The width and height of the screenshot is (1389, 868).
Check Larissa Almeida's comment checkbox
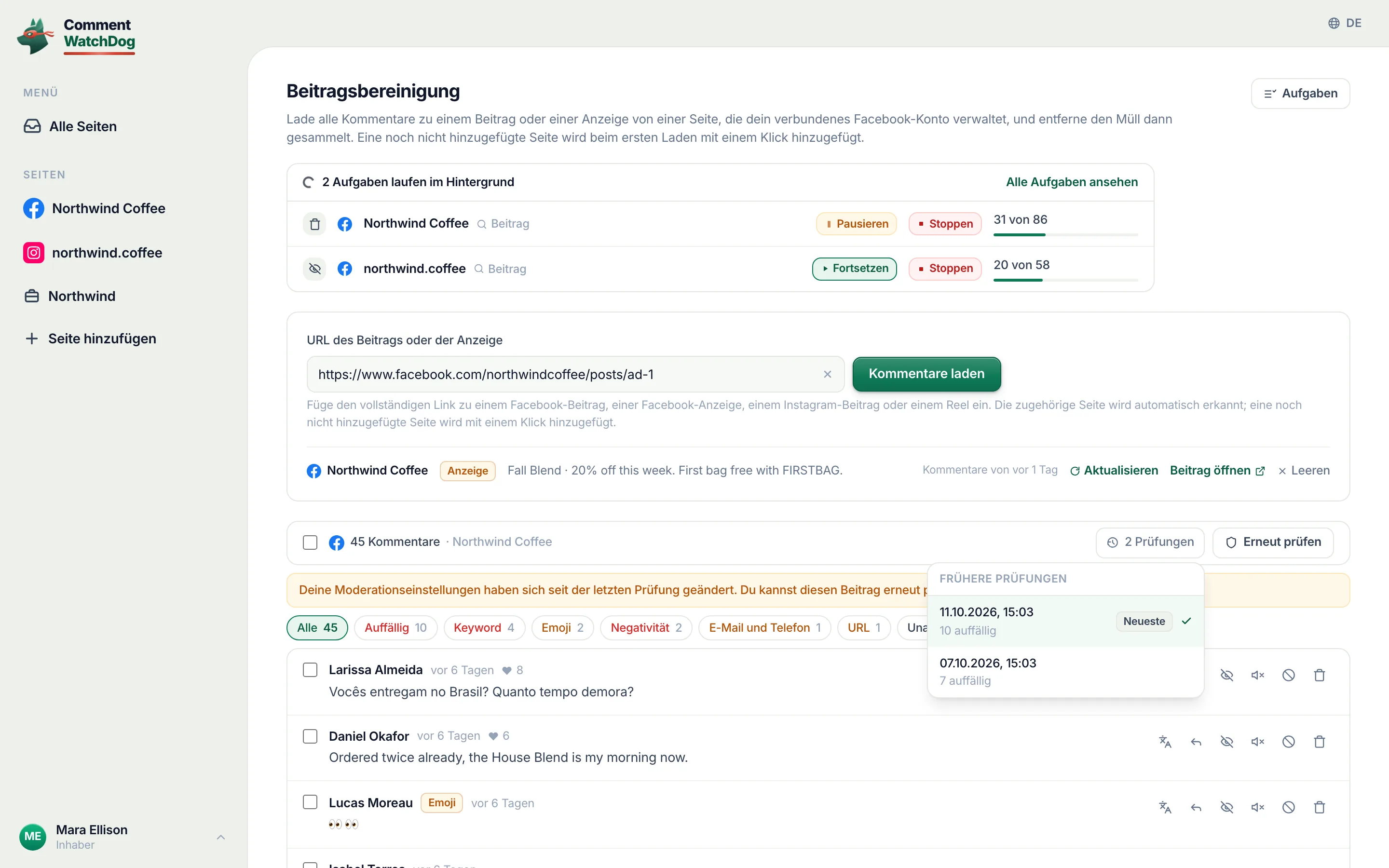(310, 670)
